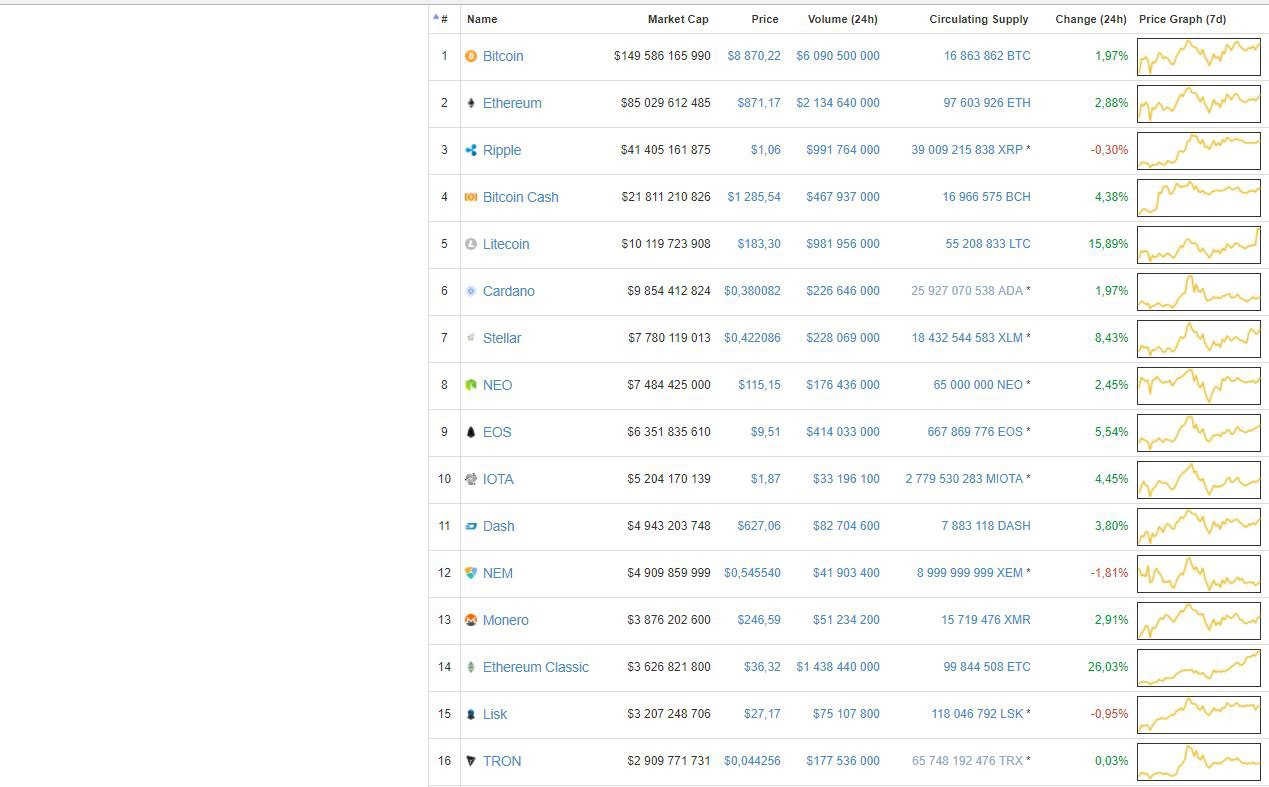Sort by the Name column header
Screen dimensions: 1269x787
click(x=482, y=19)
